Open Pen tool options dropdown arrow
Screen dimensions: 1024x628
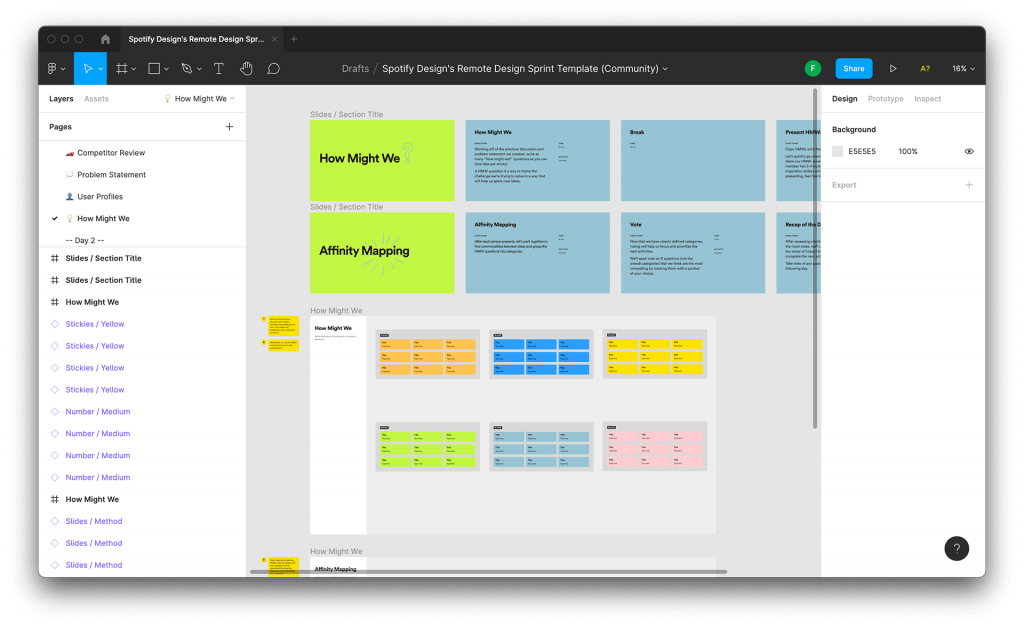coord(199,69)
